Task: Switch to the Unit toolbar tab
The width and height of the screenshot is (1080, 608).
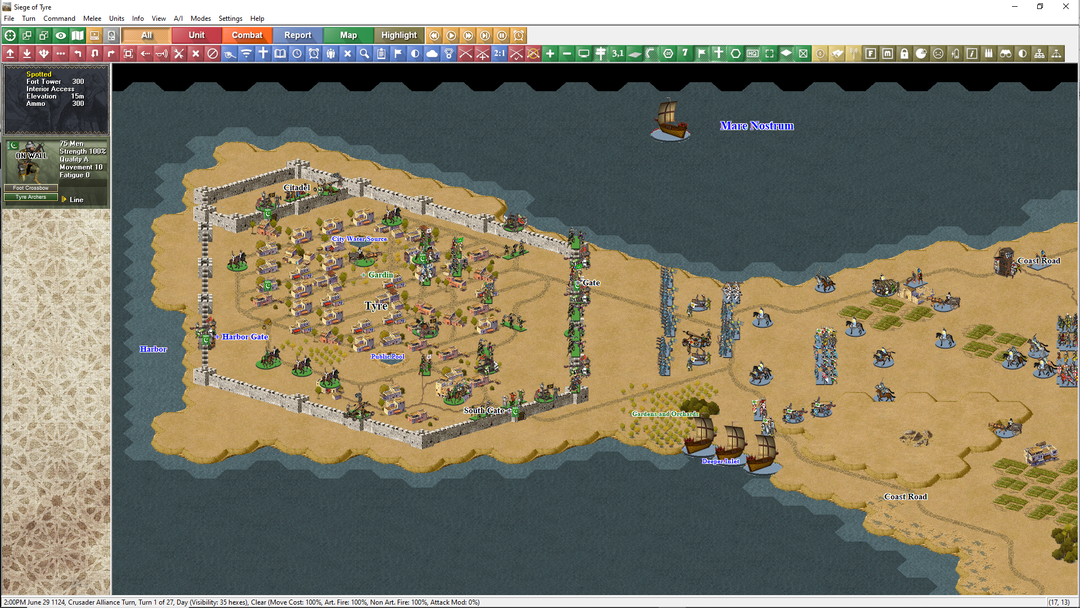Action: click(196, 35)
